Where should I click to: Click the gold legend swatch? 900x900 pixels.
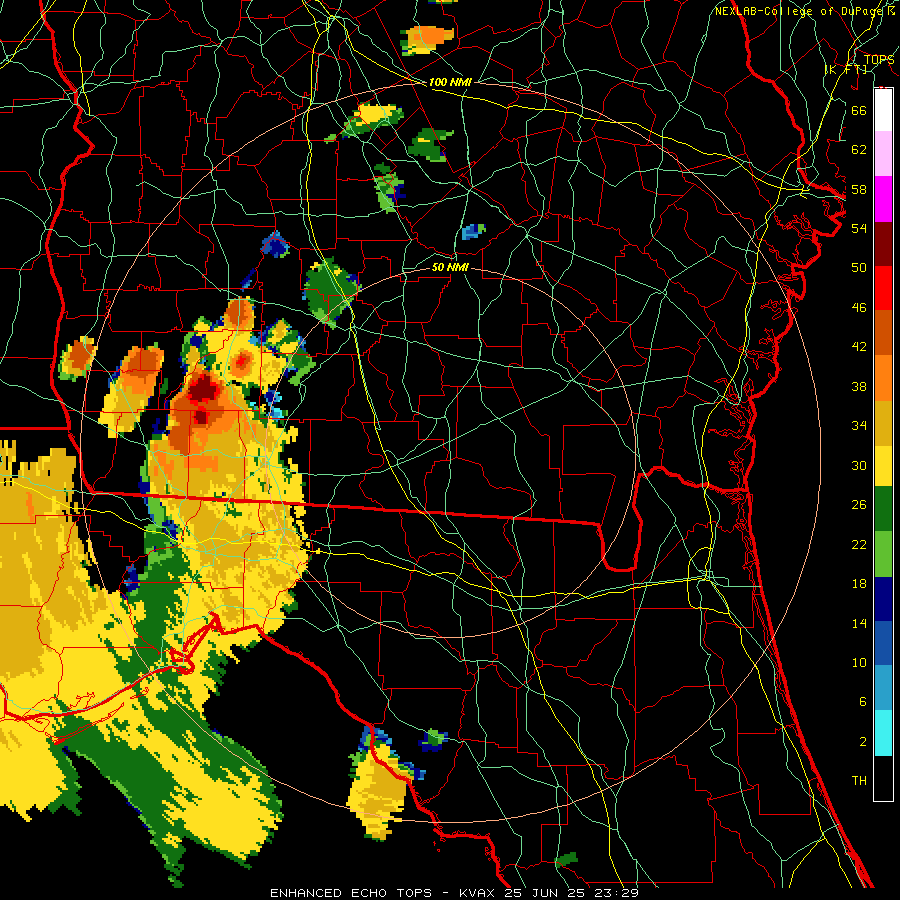coord(883,423)
